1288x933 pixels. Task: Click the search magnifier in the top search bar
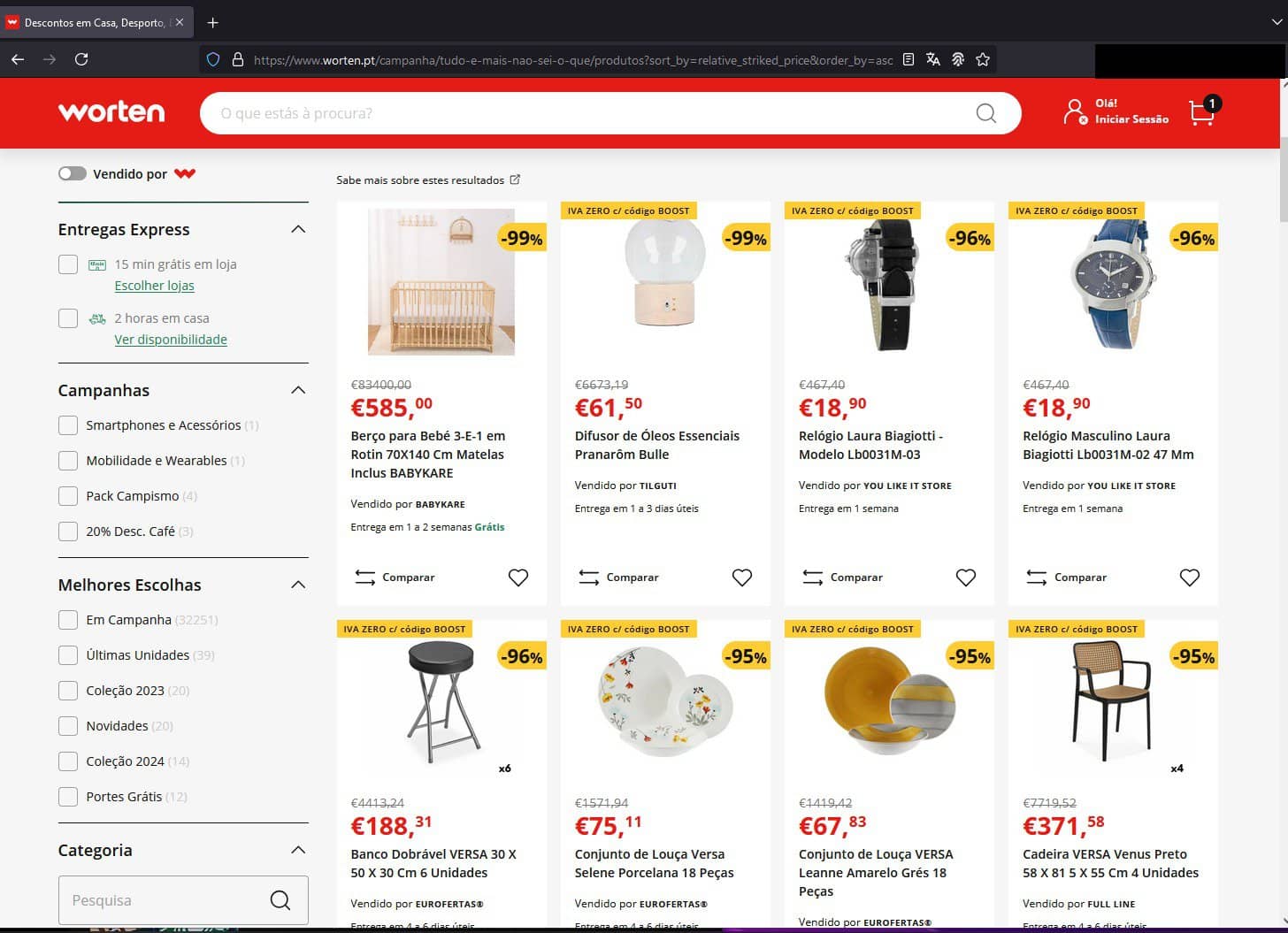coord(985,113)
